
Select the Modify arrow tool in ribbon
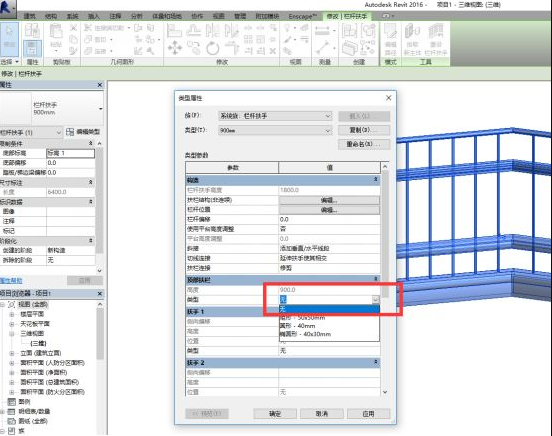(x=10, y=39)
